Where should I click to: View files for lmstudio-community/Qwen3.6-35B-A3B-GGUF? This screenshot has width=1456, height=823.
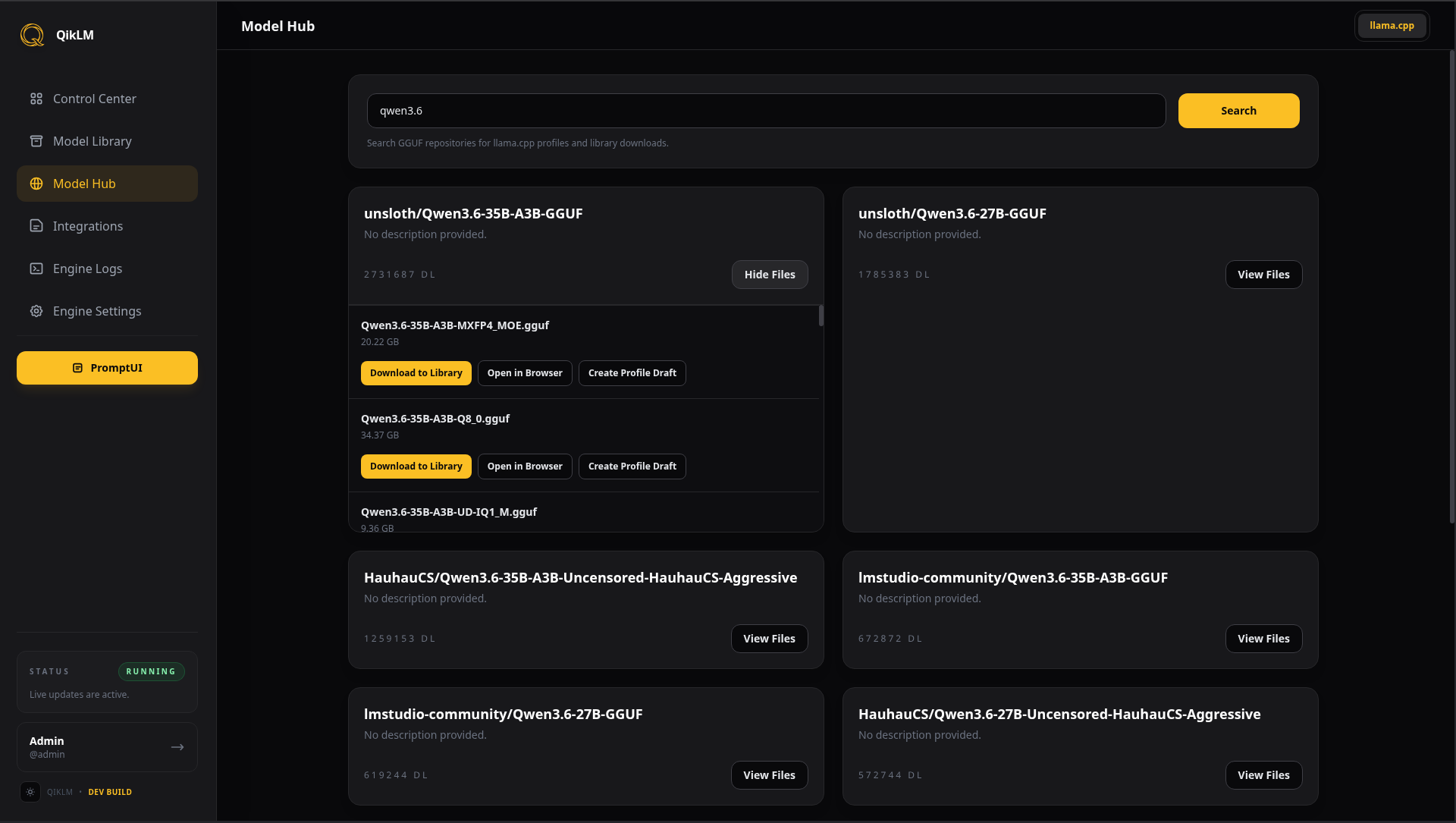point(1263,639)
